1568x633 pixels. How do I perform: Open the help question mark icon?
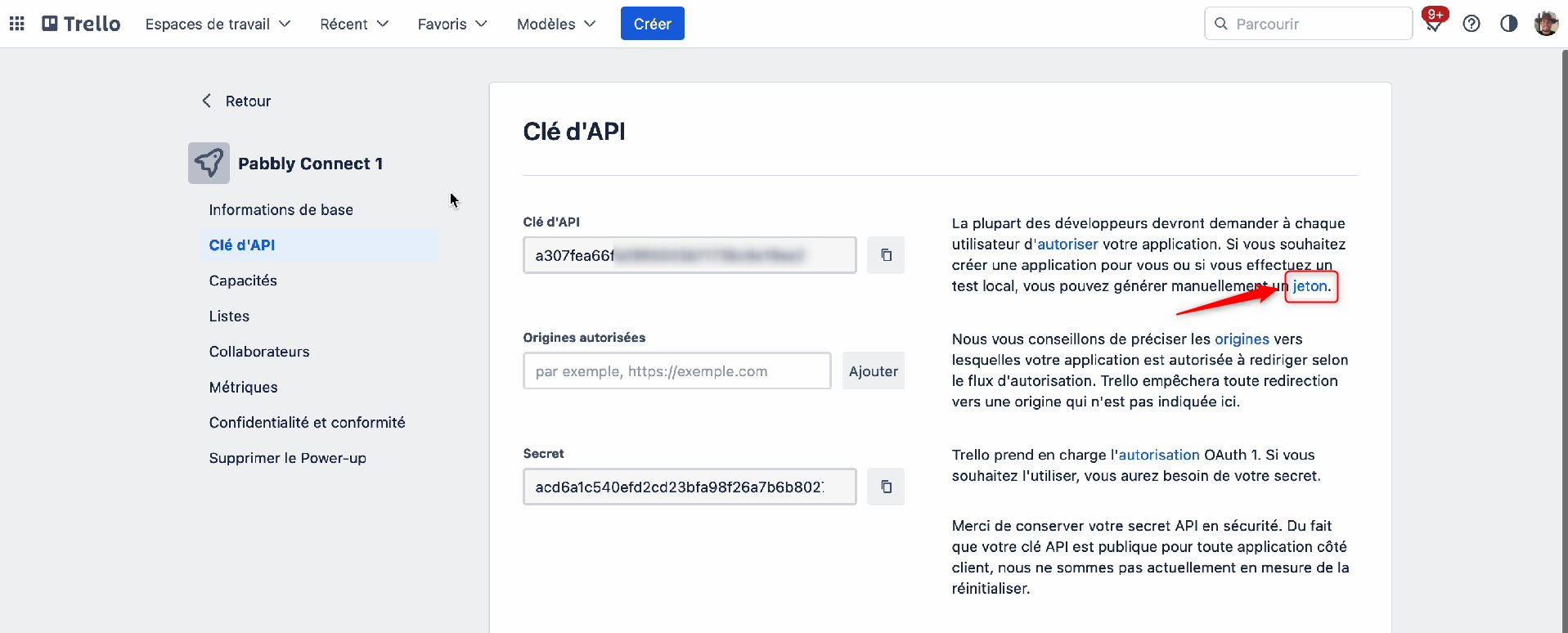point(1471,24)
